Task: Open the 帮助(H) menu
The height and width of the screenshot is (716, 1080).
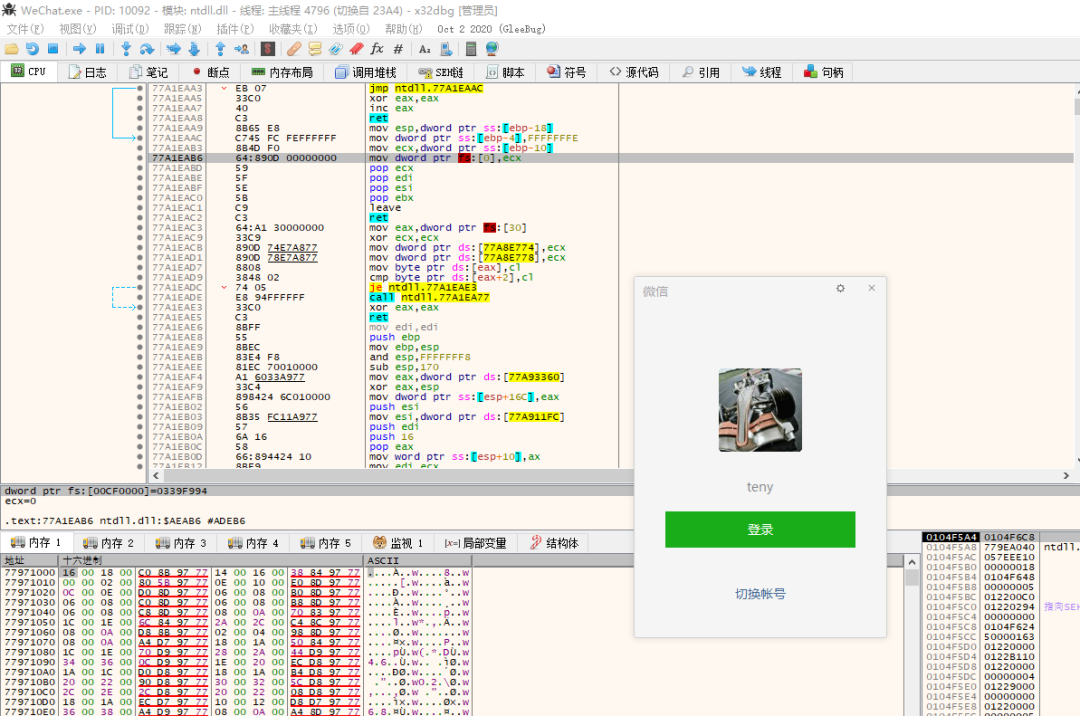Action: coord(404,29)
